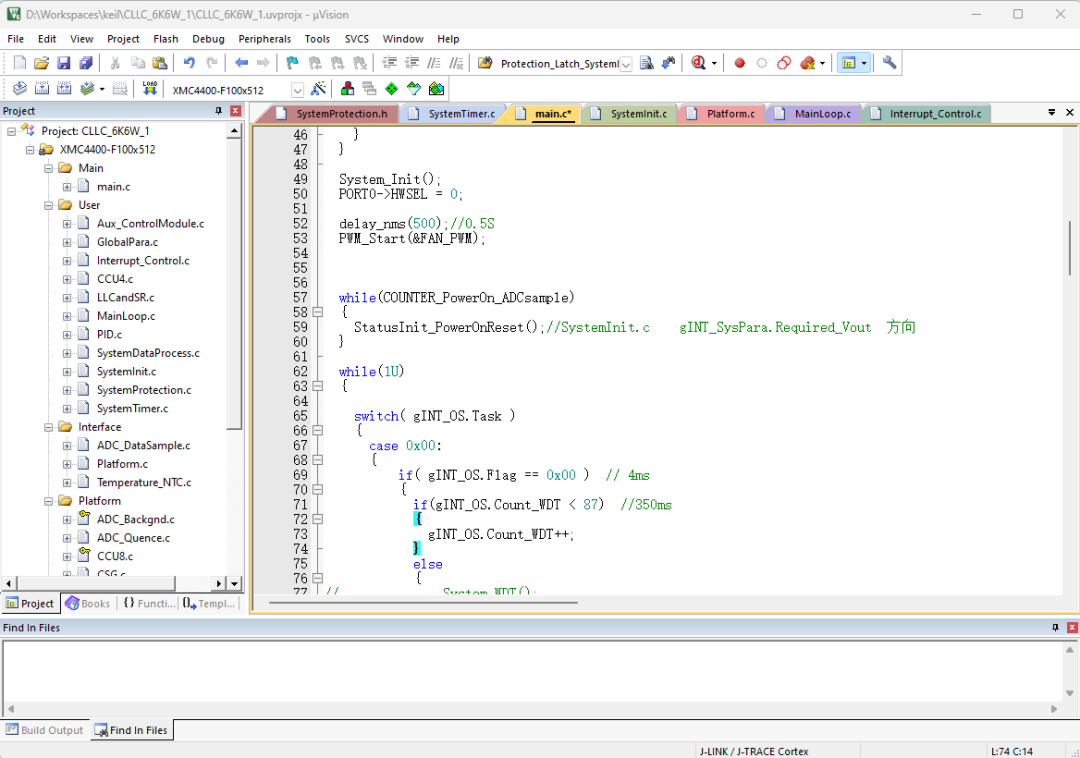
Task: Click the Undo arrow icon
Action: coord(189,63)
